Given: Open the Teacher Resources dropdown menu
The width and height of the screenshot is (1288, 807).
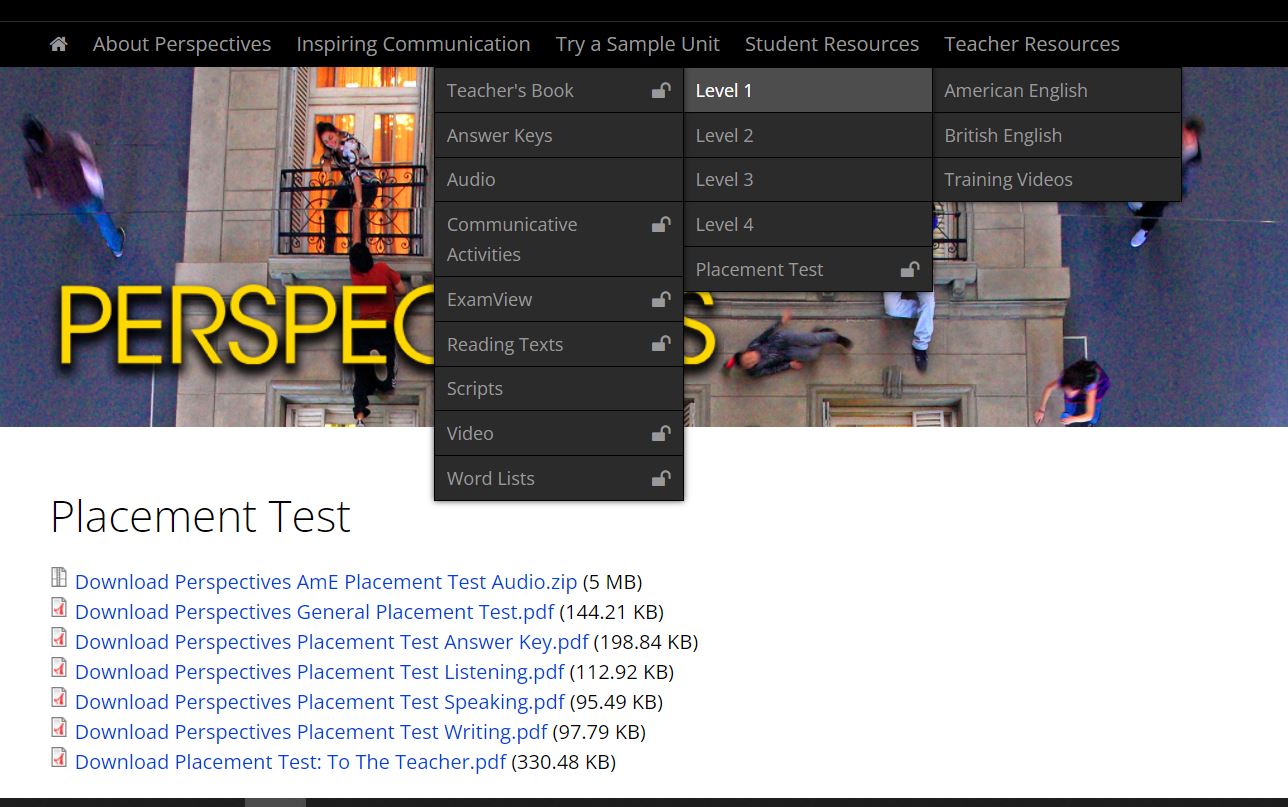Looking at the screenshot, I should [1031, 44].
